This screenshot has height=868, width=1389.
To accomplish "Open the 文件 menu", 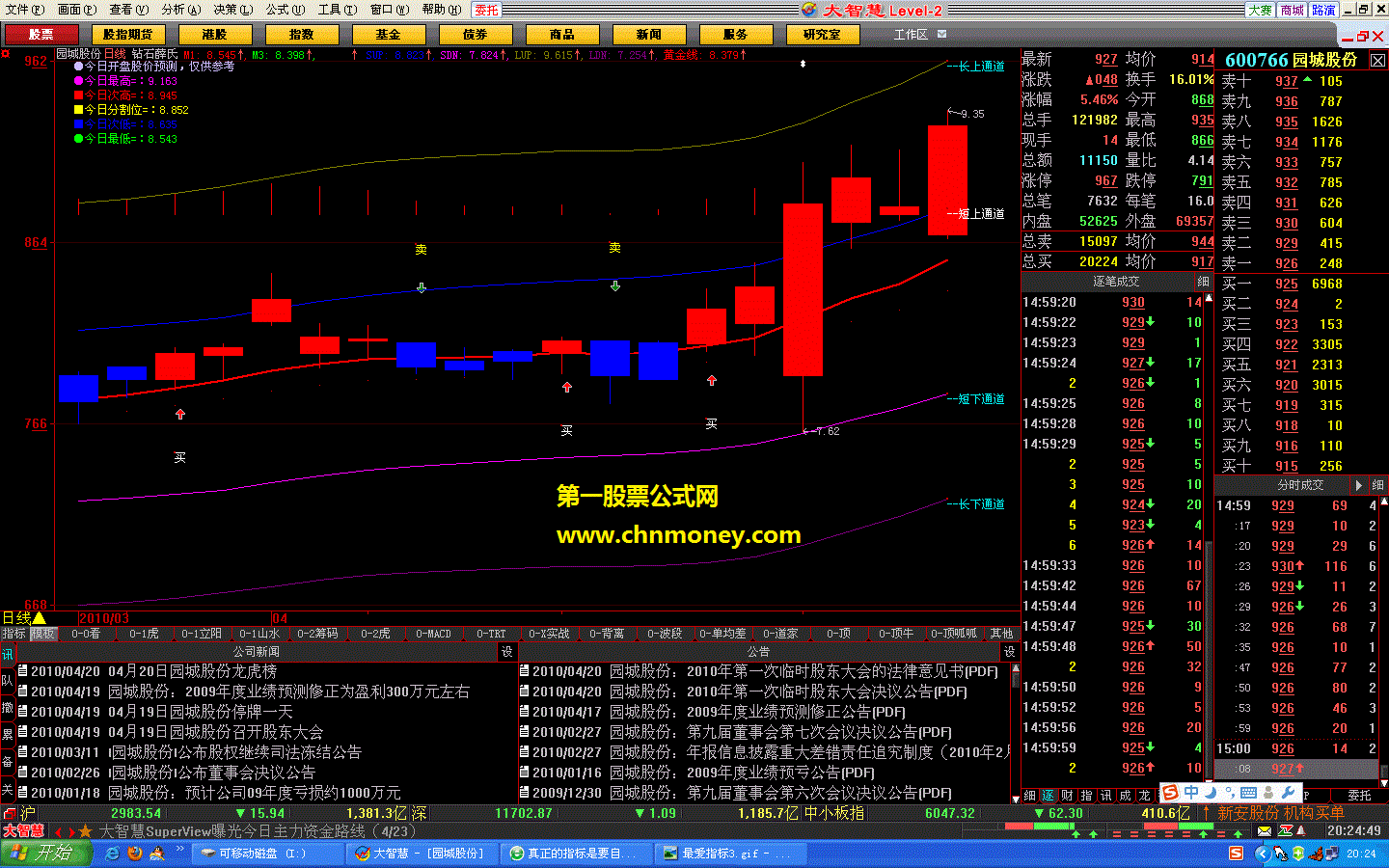I will click(x=25, y=10).
